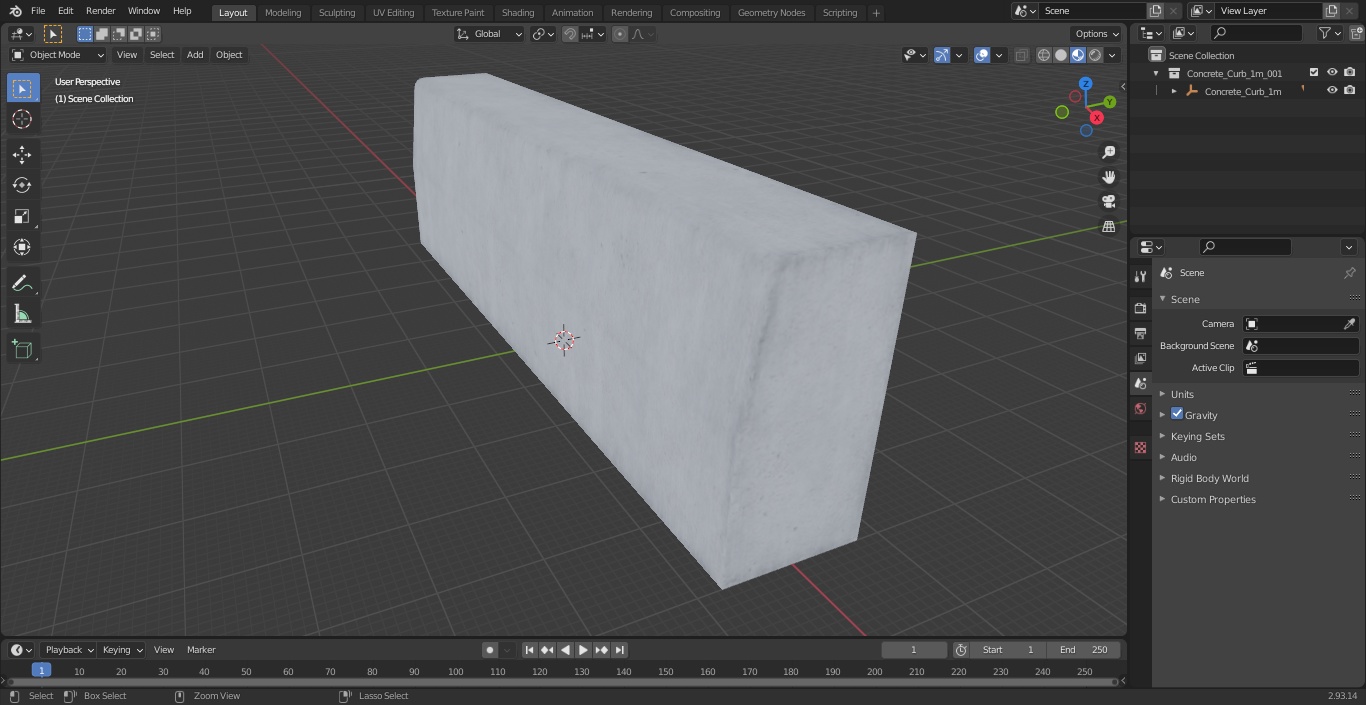
Task: Switch to wireframe viewport shading
Action: point(1043,55)
